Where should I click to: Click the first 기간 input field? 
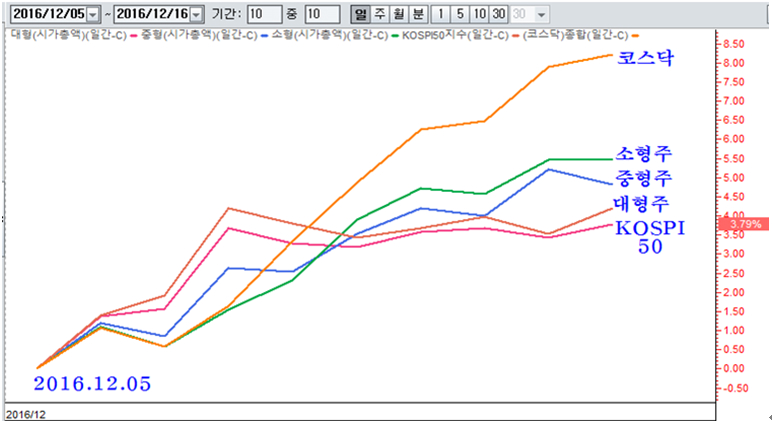pos(264,14)
